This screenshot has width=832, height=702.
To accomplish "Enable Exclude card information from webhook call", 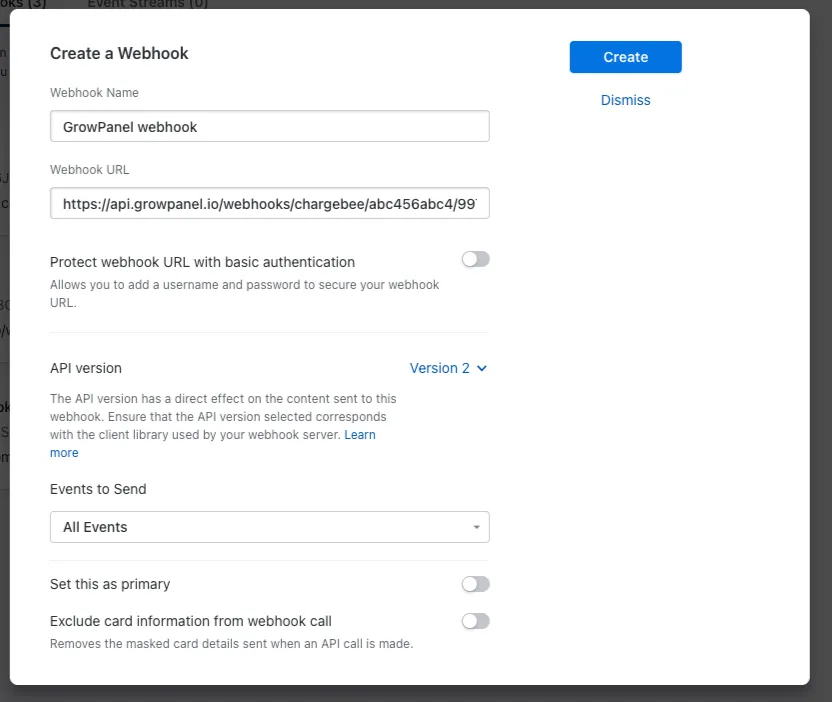I will coord(475,621).
